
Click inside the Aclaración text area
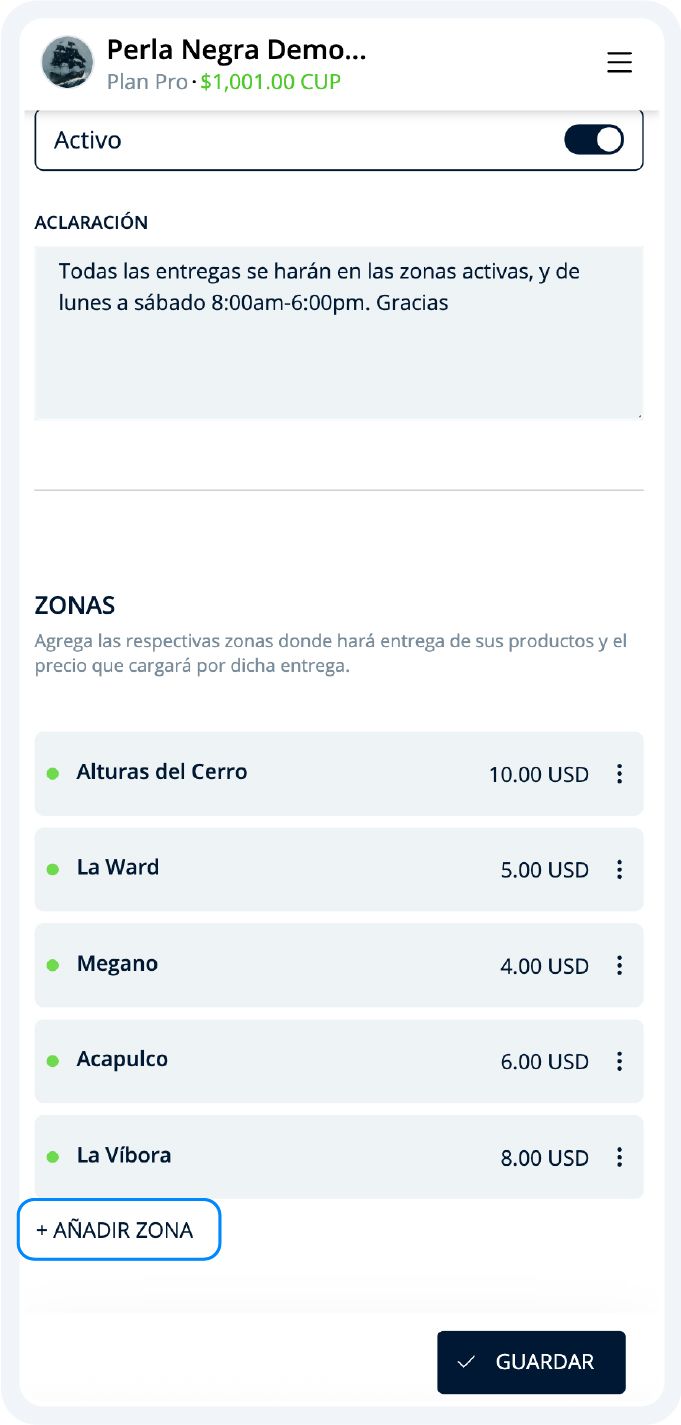[x=339, y=328]
